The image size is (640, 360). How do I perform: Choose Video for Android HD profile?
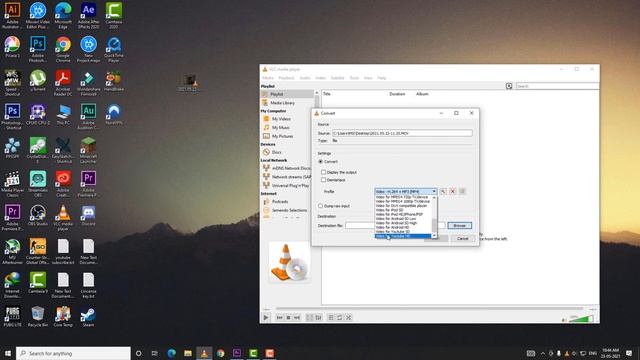point(403,227)
